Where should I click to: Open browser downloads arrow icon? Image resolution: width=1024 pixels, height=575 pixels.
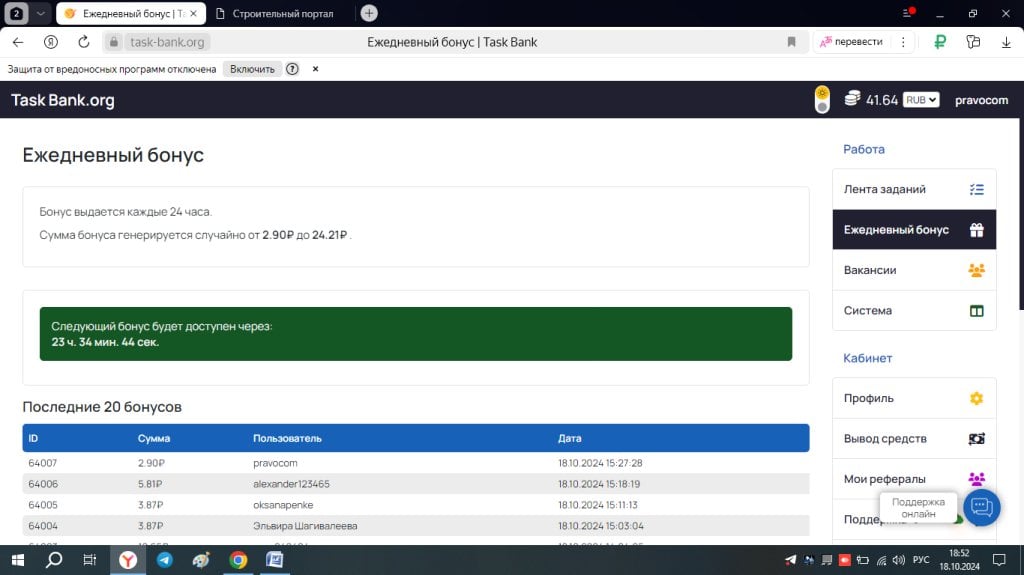click(x=1006, y=42)
